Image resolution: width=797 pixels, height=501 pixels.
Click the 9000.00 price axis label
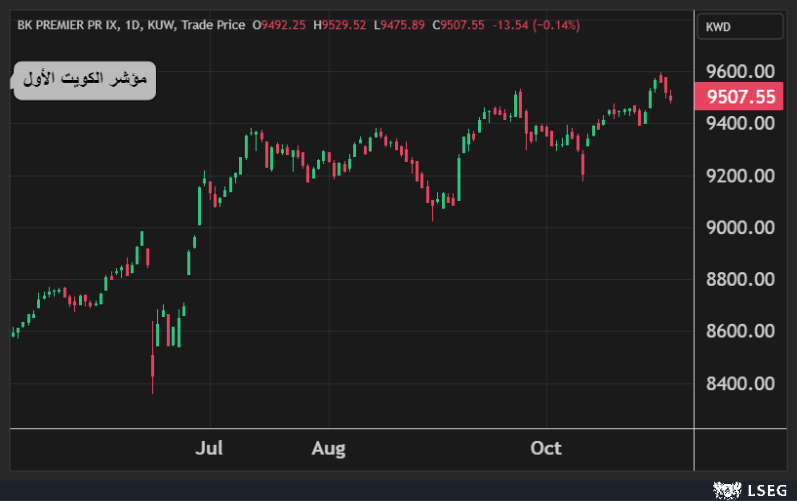coord(739,227)
